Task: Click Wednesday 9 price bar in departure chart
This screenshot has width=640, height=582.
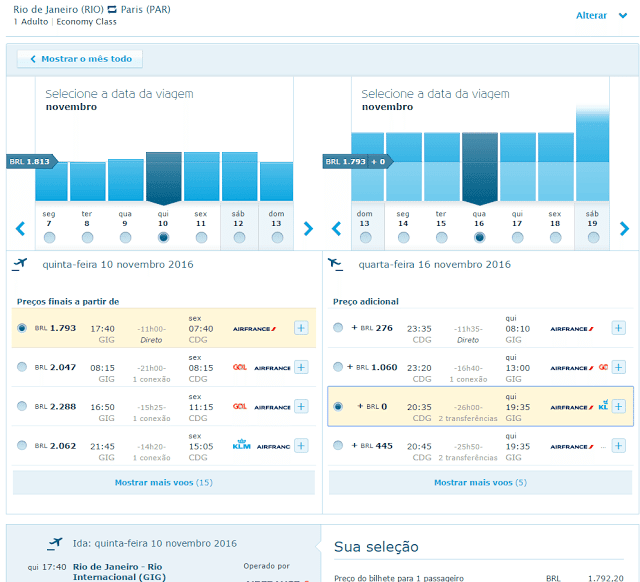Action: pyautogui.click(x=126, y=180)
